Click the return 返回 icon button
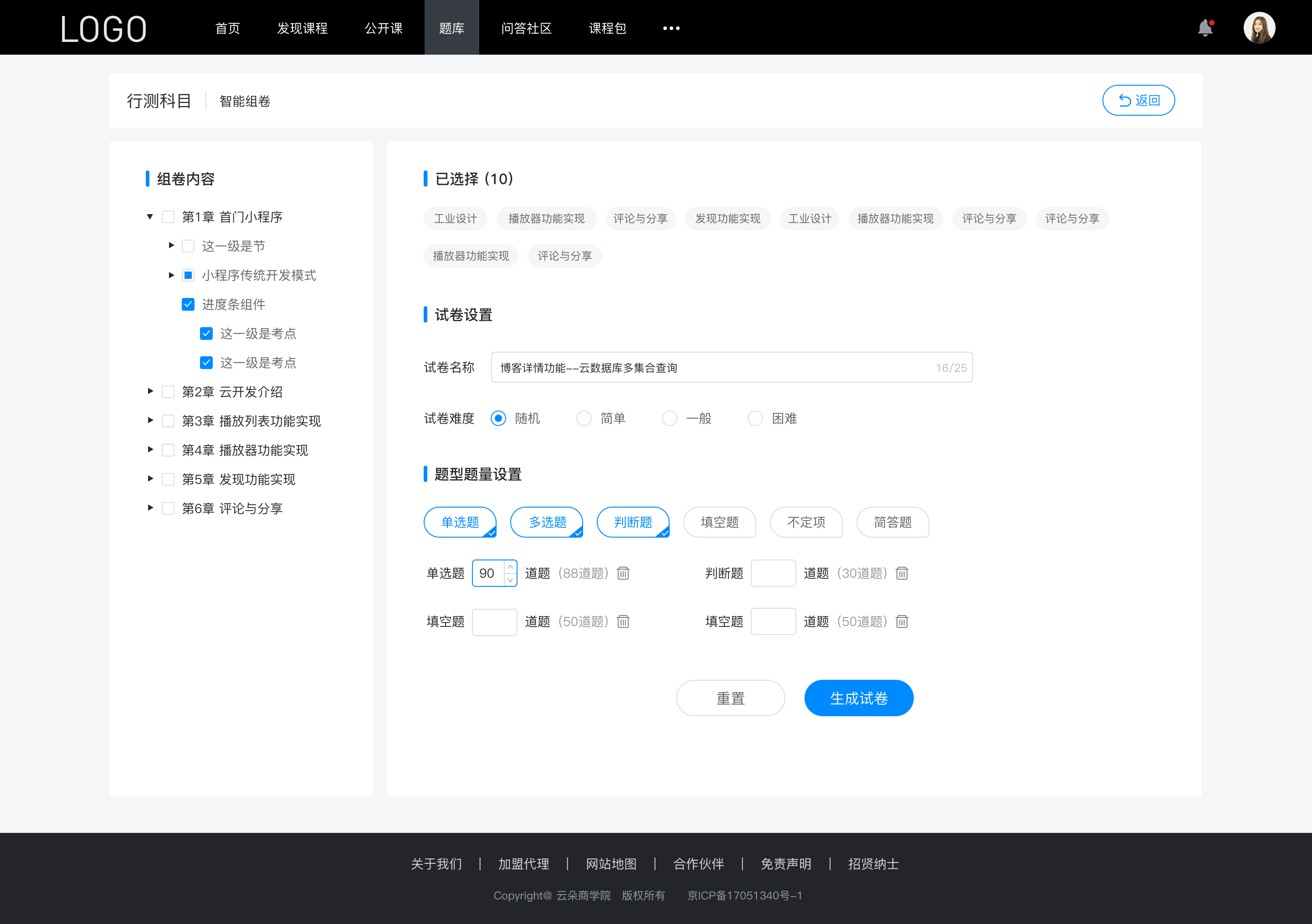This screenshot has width=1312, height=924. point(1138,99)
